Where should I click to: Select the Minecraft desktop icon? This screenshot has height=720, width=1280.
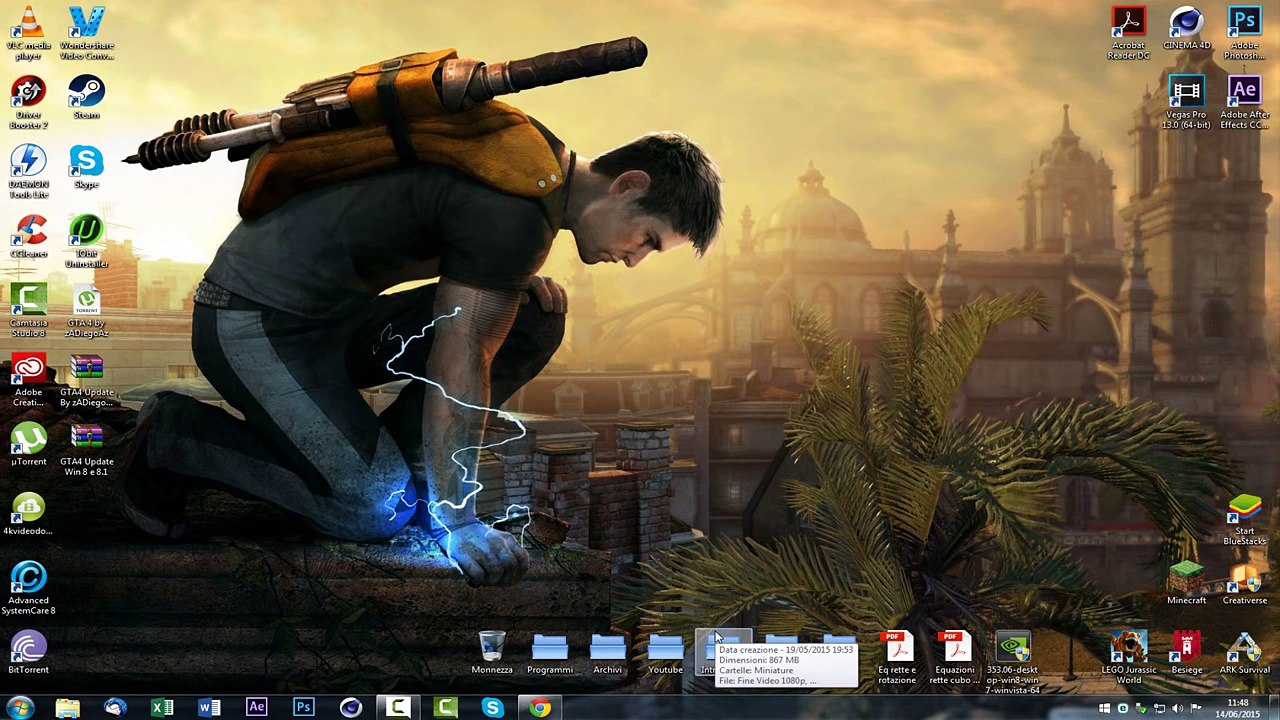(1186, 578)
